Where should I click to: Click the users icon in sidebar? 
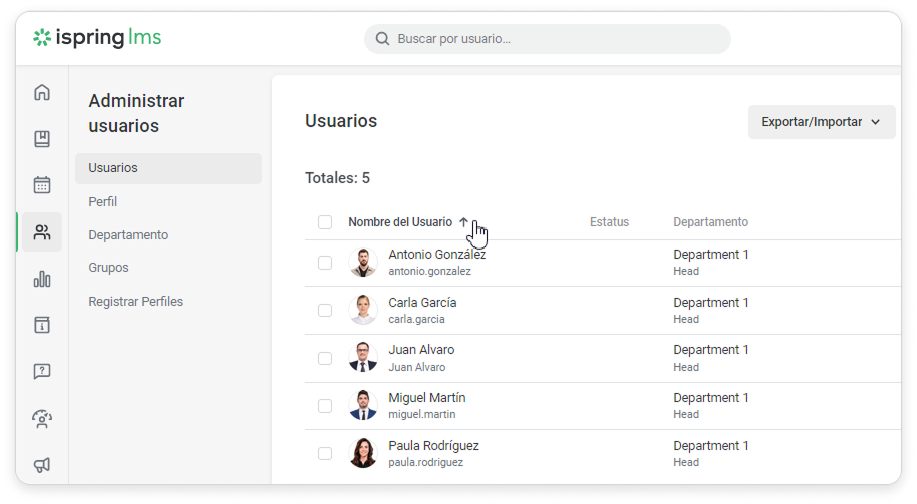click(42, 232)
